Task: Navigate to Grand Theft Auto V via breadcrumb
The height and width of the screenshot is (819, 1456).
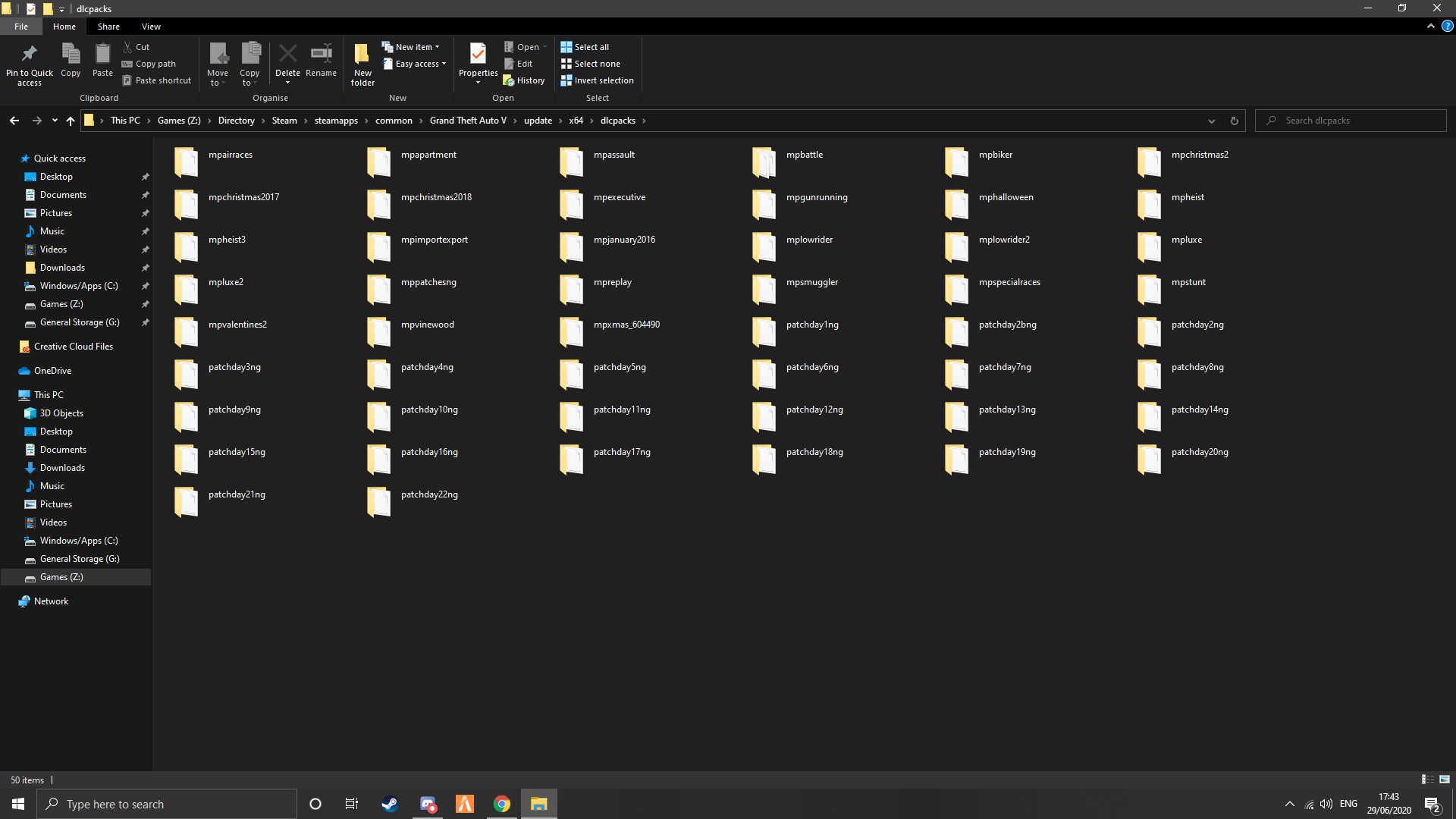Action: click(x=467, y=120)
